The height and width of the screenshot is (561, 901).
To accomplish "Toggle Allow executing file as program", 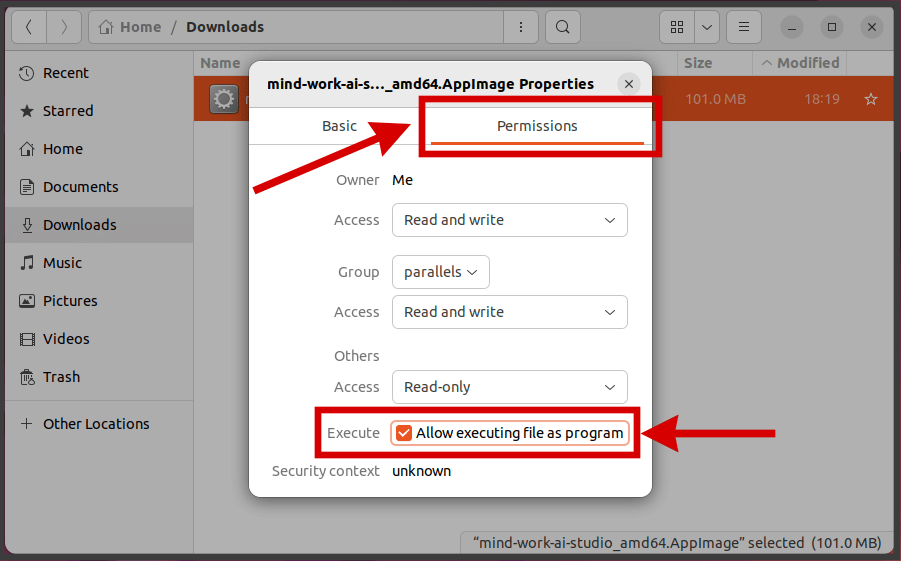I will point(404,433).
